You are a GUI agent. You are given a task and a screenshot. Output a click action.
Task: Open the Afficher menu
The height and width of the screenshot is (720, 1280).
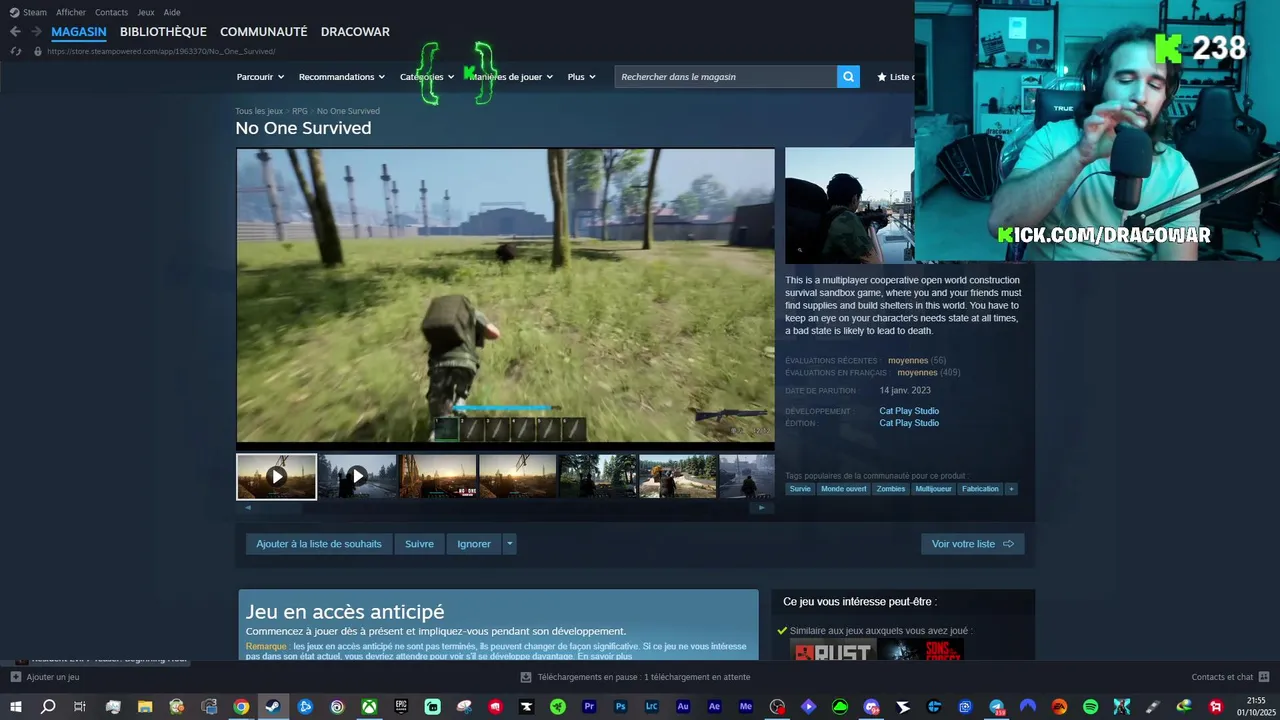point(71,12)
